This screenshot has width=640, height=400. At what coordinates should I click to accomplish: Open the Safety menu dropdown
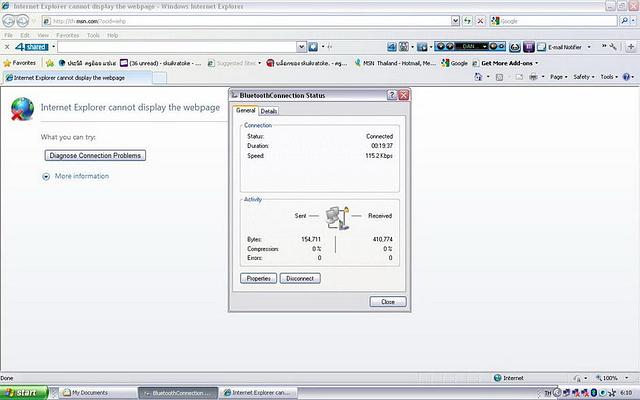tap(584, 77)
